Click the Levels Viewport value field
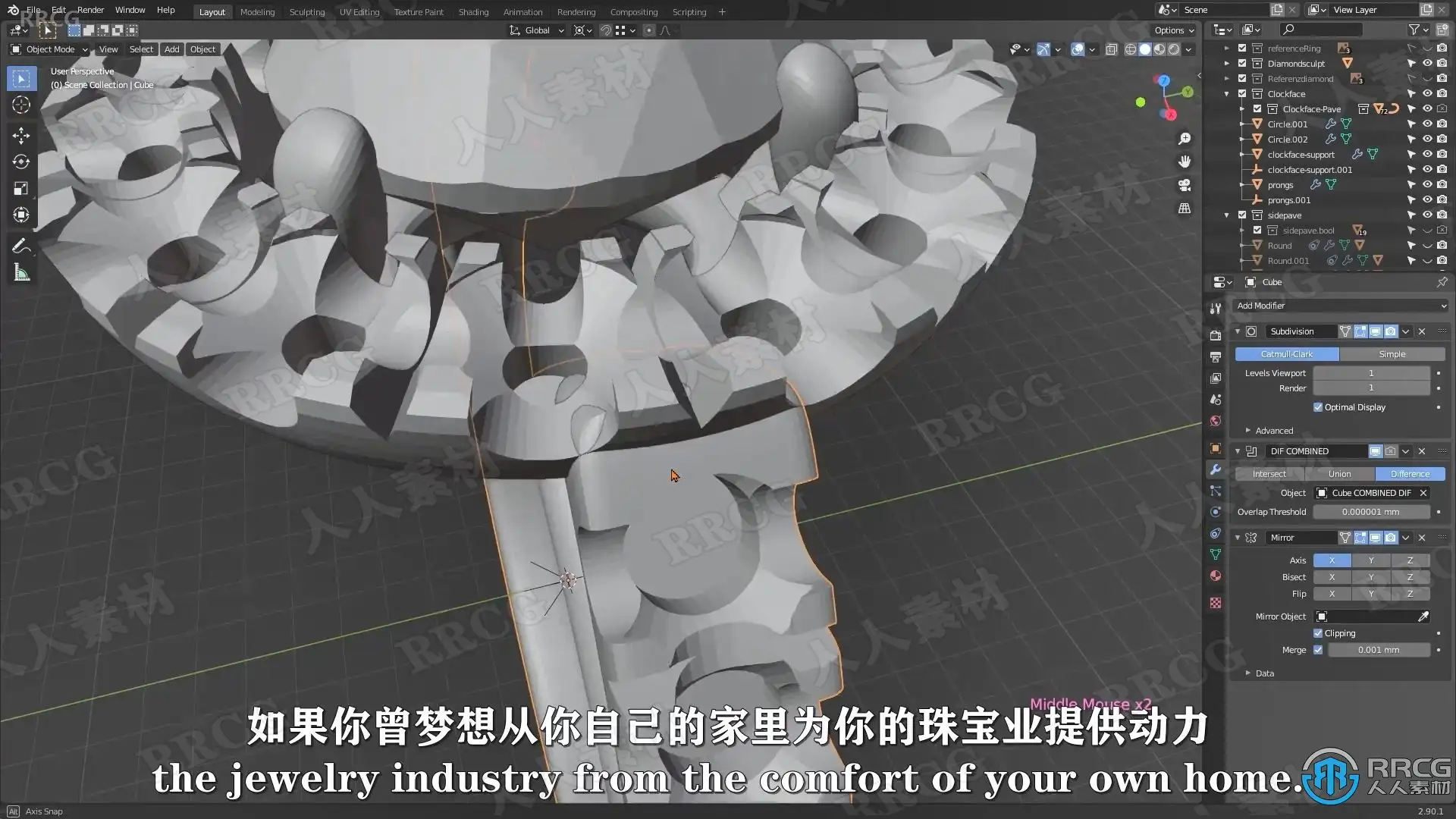1456x819 pixels. [x=1370, y=373]
